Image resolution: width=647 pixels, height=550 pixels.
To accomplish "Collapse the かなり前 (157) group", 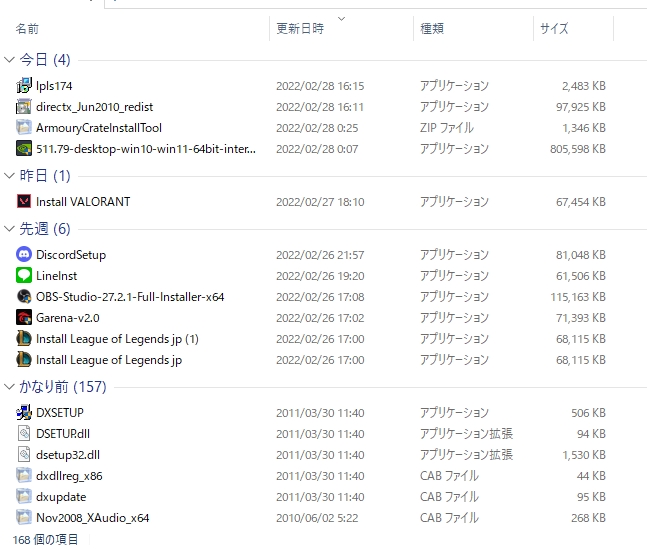I will point(9,387).
